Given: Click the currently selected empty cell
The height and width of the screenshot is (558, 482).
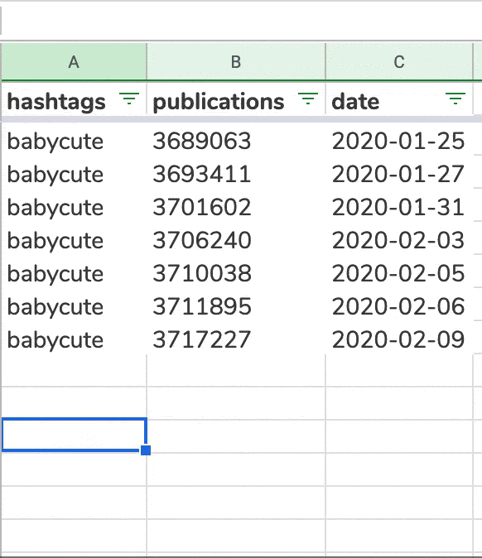Looking at the screenshot, I should (74, 435).
